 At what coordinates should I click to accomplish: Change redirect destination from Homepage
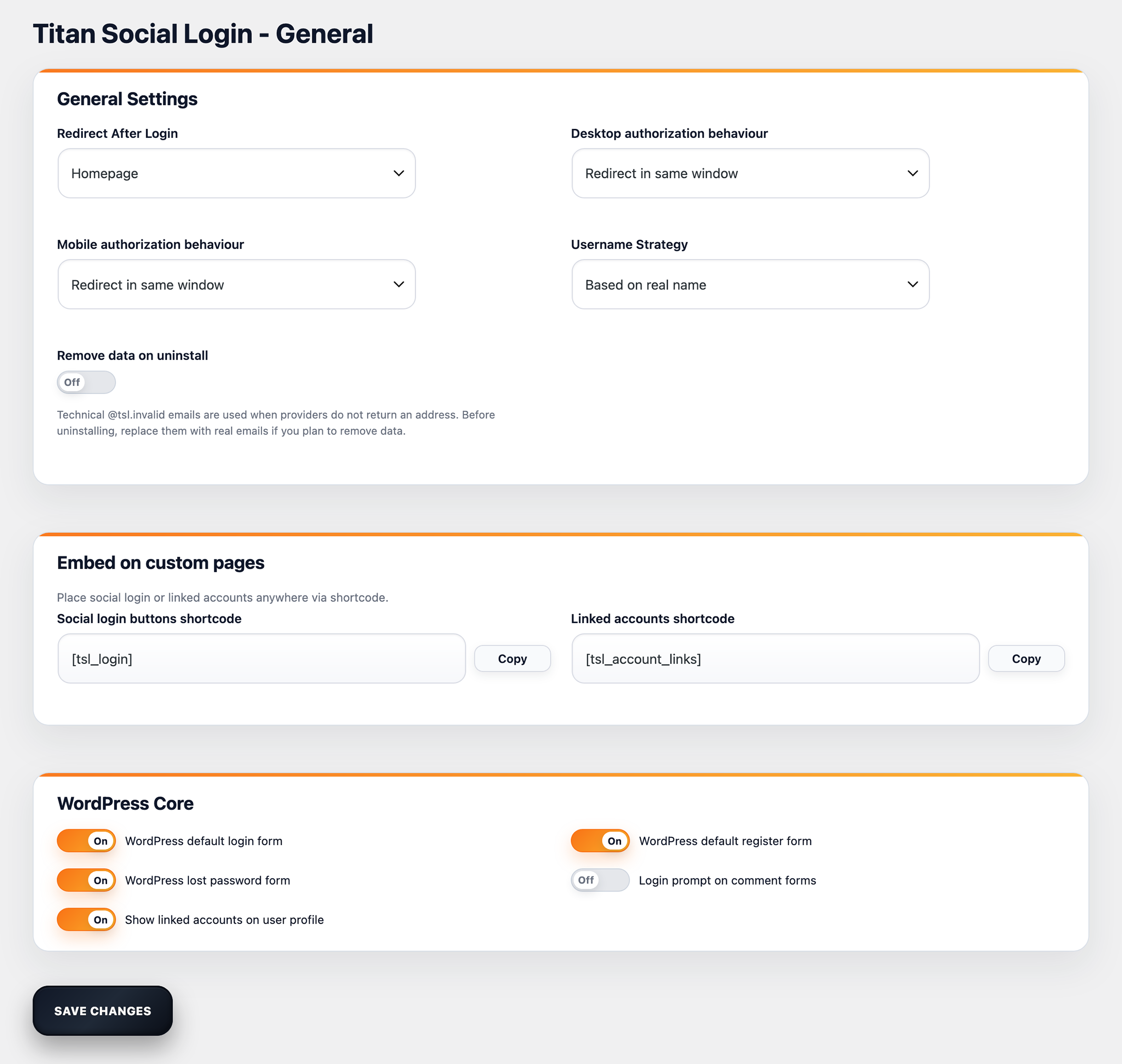[x=236, y=173]
